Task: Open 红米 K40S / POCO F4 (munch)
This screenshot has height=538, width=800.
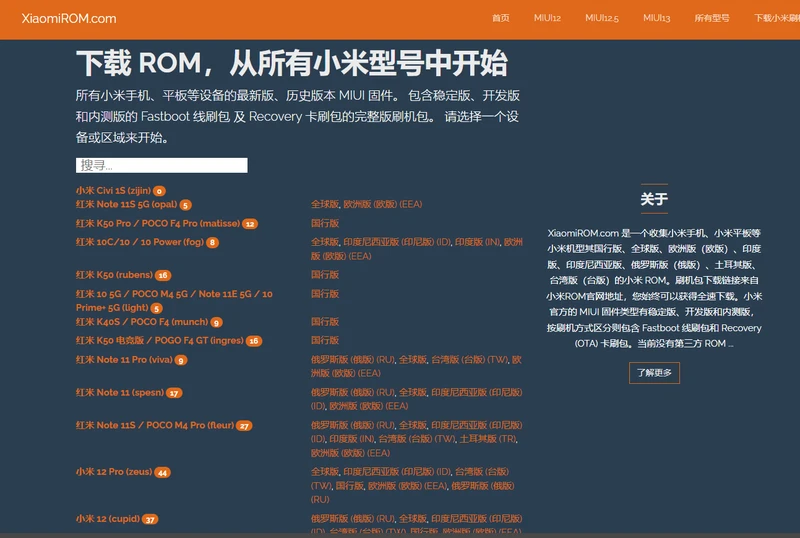Action: [x=142, y=322]
